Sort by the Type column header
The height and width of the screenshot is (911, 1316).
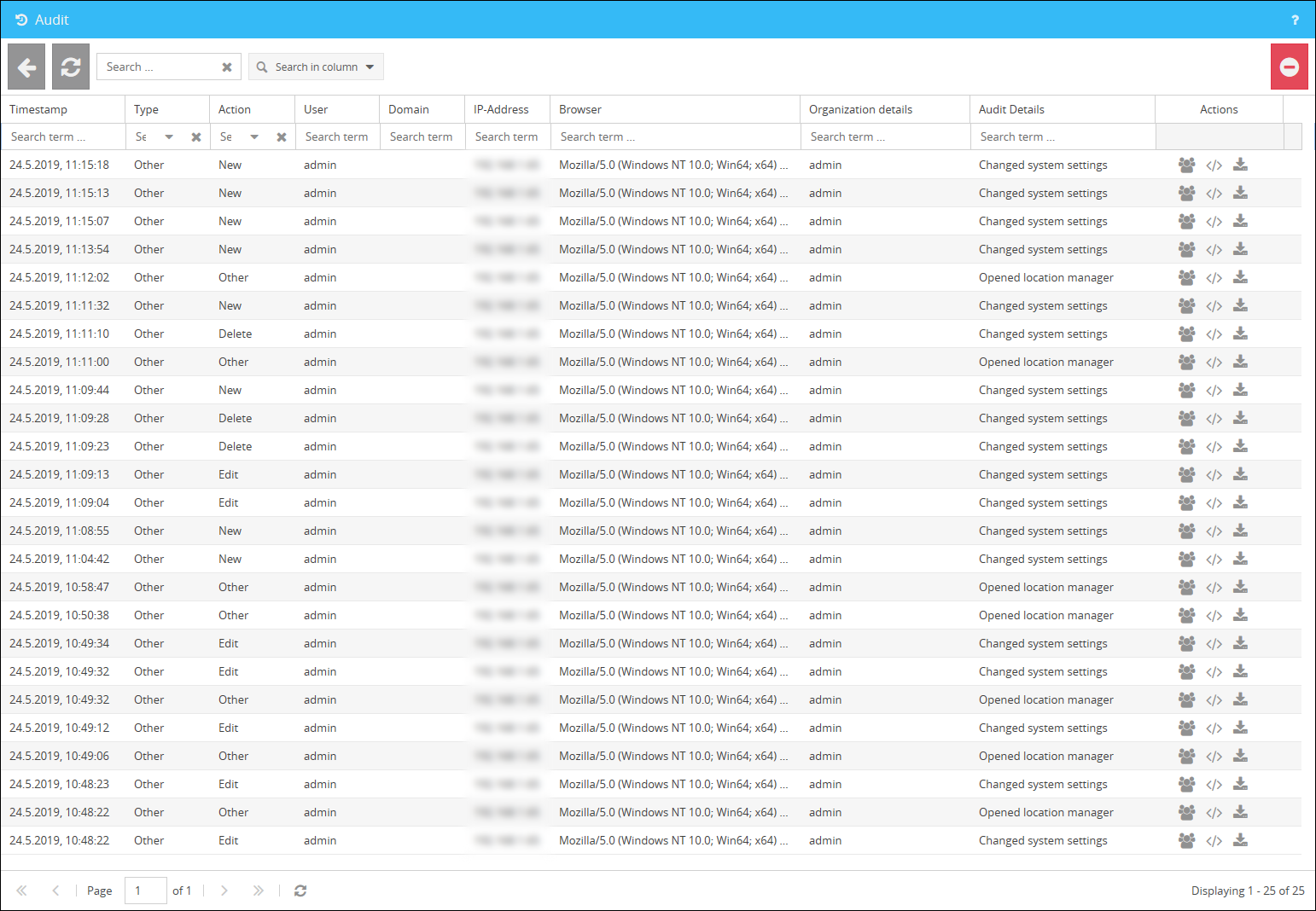point(167,109)
